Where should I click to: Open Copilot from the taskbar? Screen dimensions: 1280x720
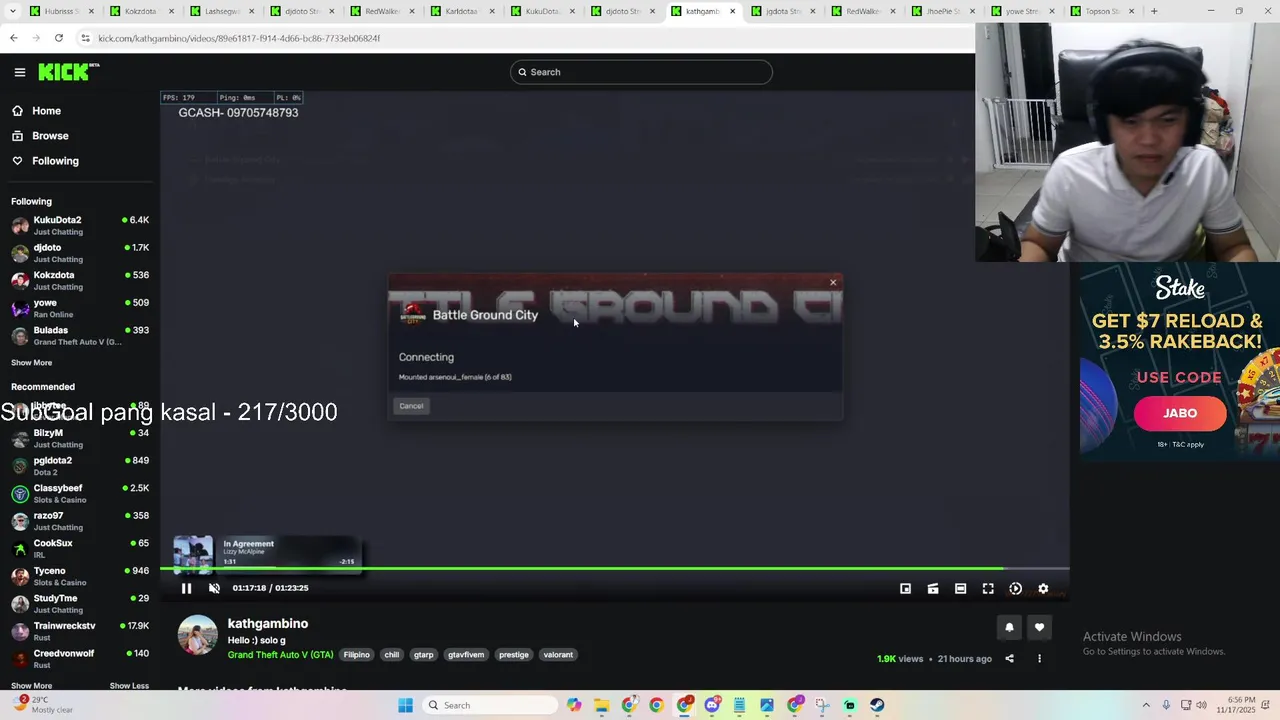[574, 705]
